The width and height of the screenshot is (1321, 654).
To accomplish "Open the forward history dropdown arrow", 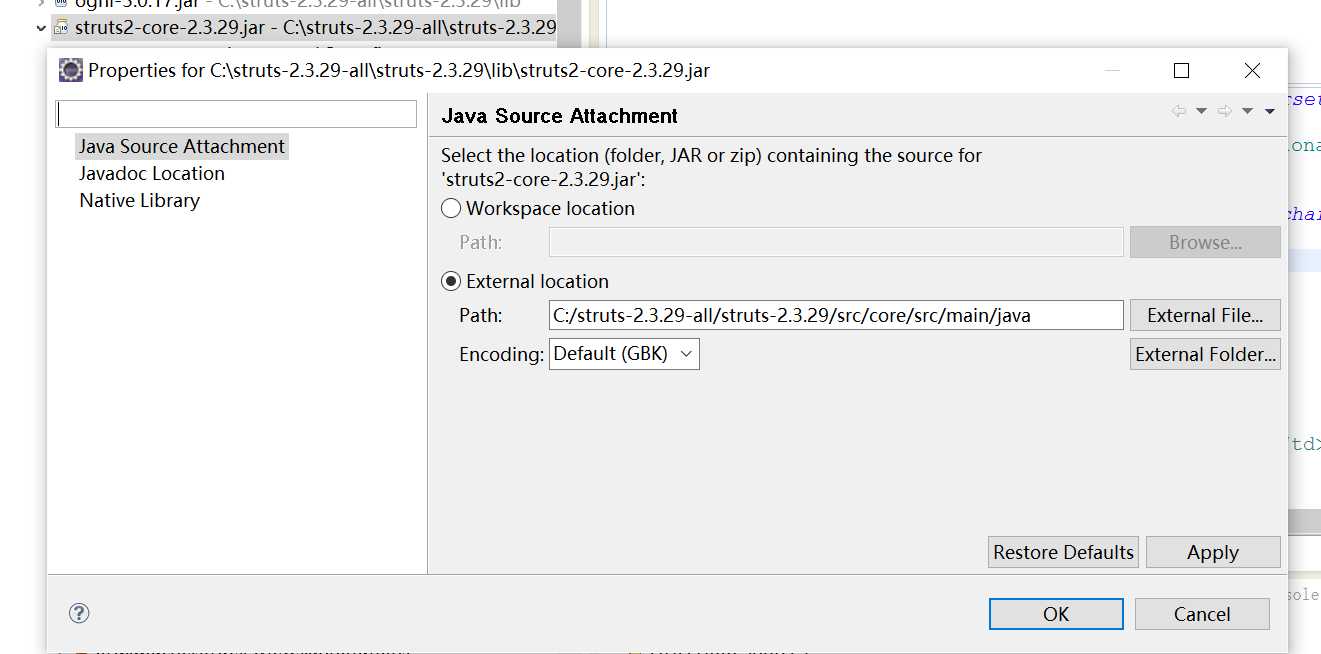I will [1247, 111].
